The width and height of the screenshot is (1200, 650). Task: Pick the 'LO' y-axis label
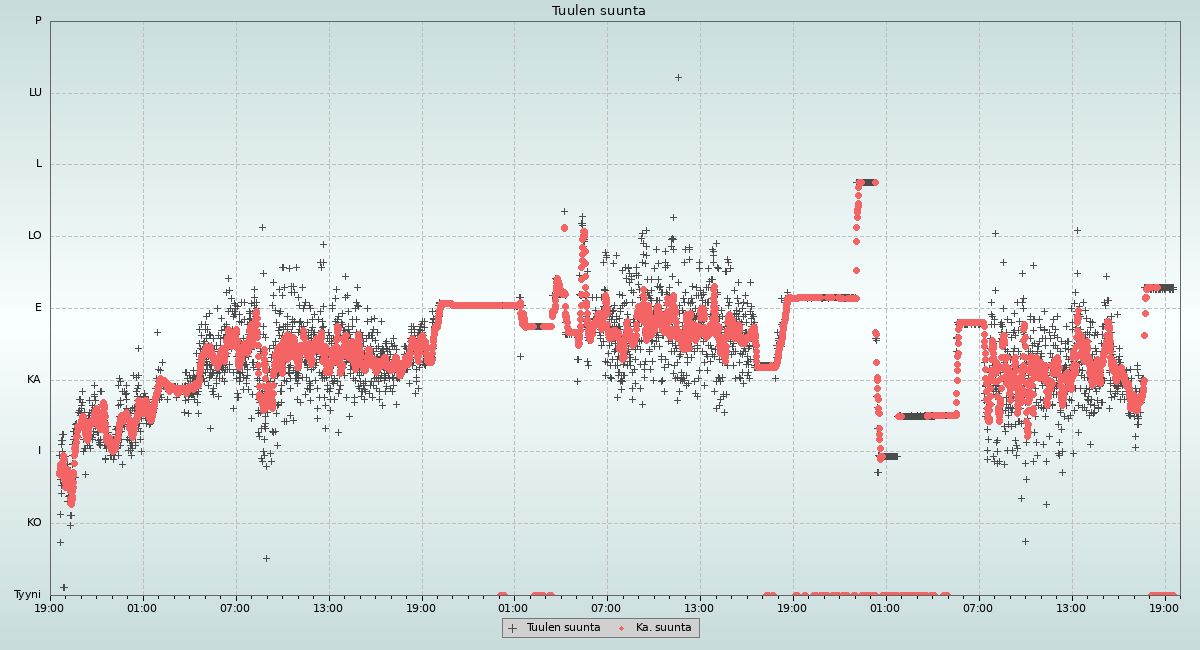click(35, 236)
